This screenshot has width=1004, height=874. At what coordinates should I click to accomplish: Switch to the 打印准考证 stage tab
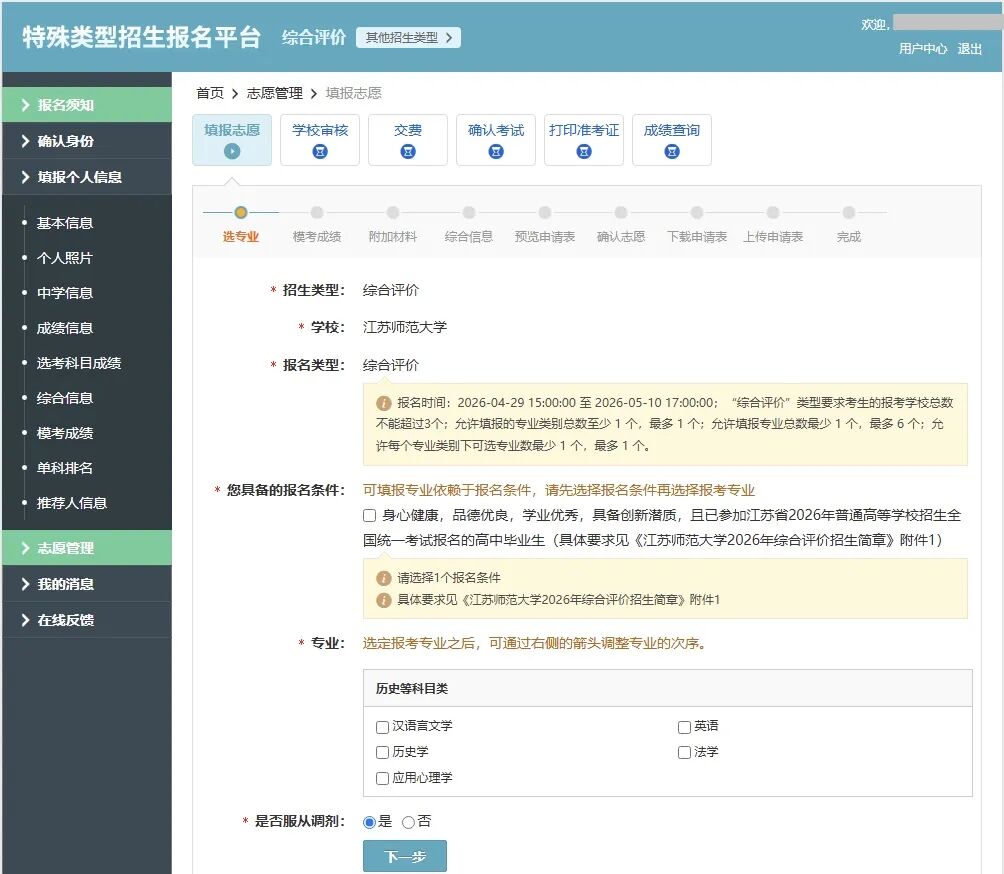(x=584, y=140)
